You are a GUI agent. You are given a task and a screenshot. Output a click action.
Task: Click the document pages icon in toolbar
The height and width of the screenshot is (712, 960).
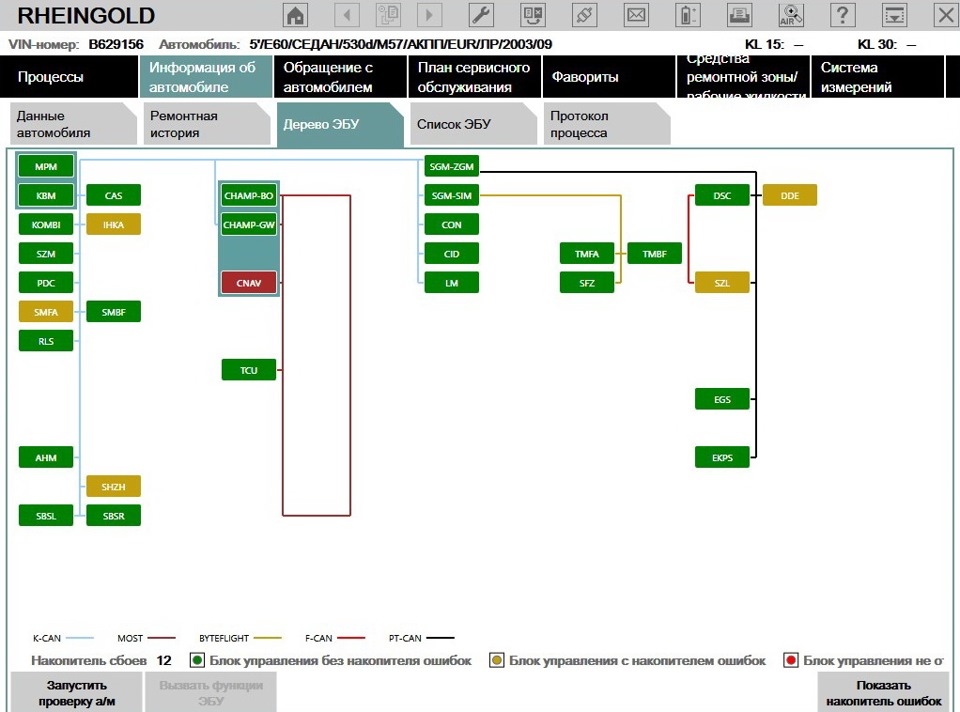(x=388, y=15)
